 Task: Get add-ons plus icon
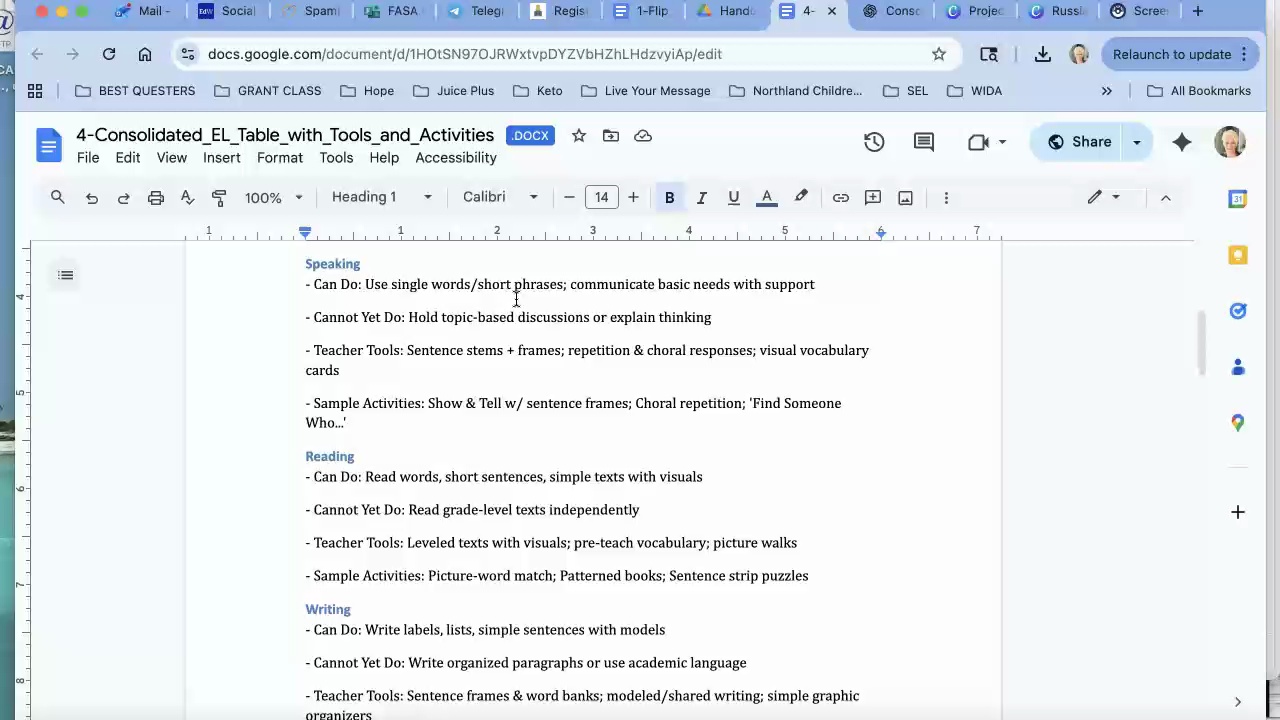(1238, 512)
